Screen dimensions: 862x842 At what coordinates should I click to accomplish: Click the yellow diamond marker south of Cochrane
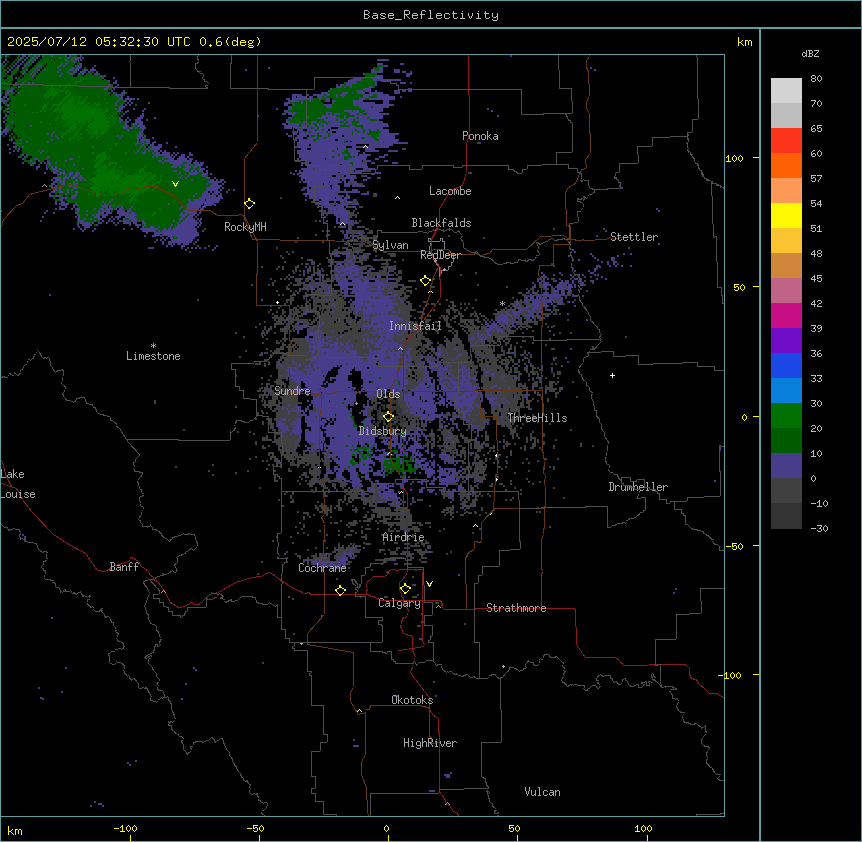(x=340, y=590)
